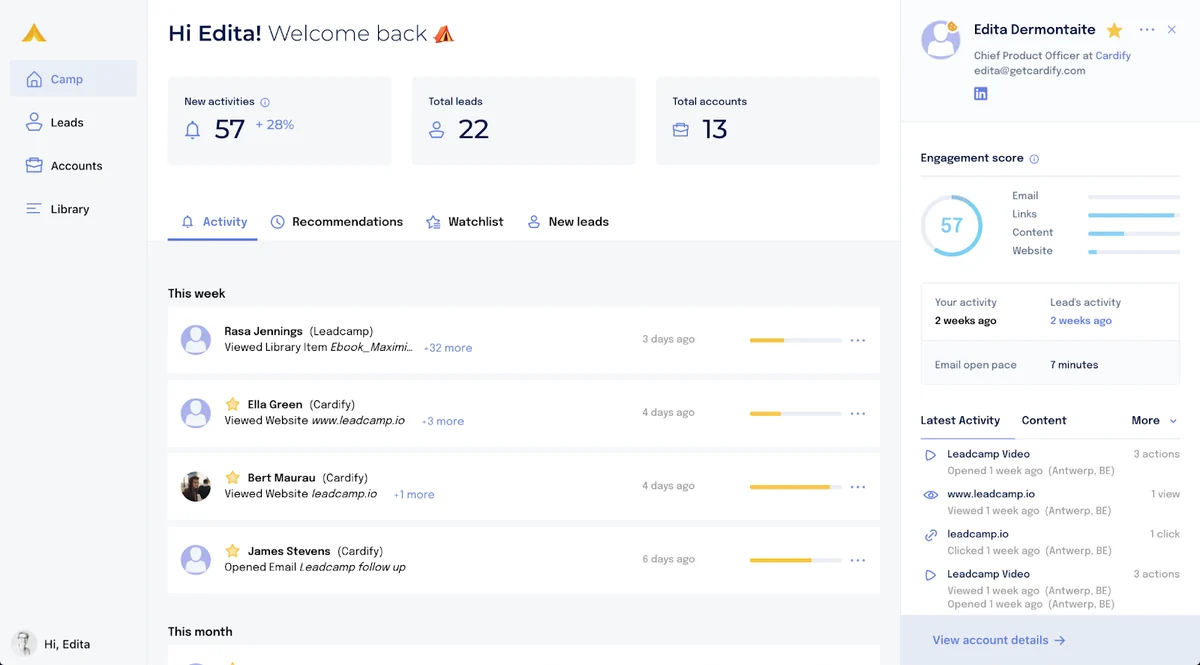Image resolution: width=1200 pixels, height=665 pixels.
Task: Click the Library icon in sidebar
Action: point(34,209)
